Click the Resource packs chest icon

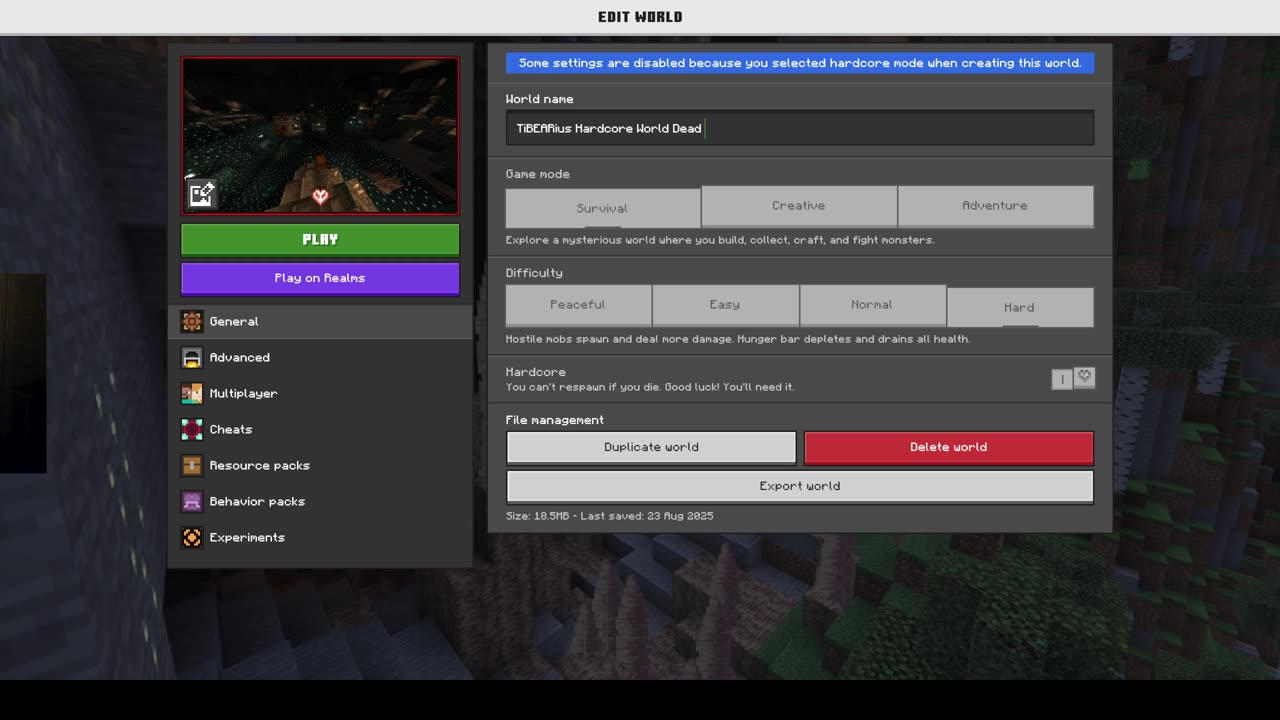192,465
